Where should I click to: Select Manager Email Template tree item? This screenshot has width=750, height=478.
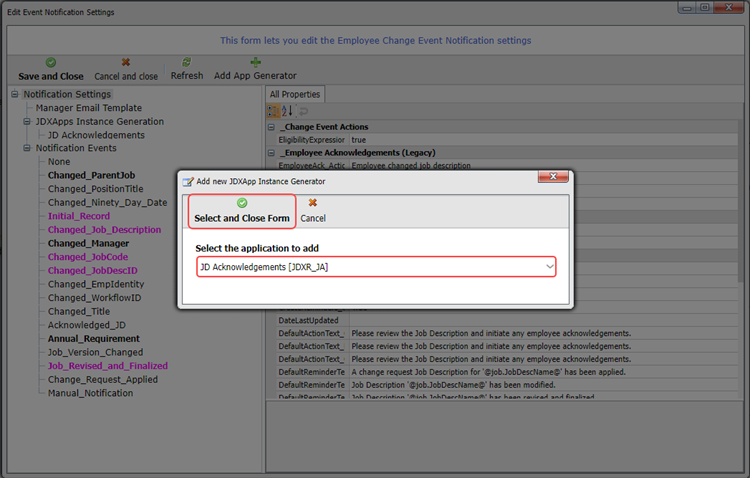click(88, 108)
